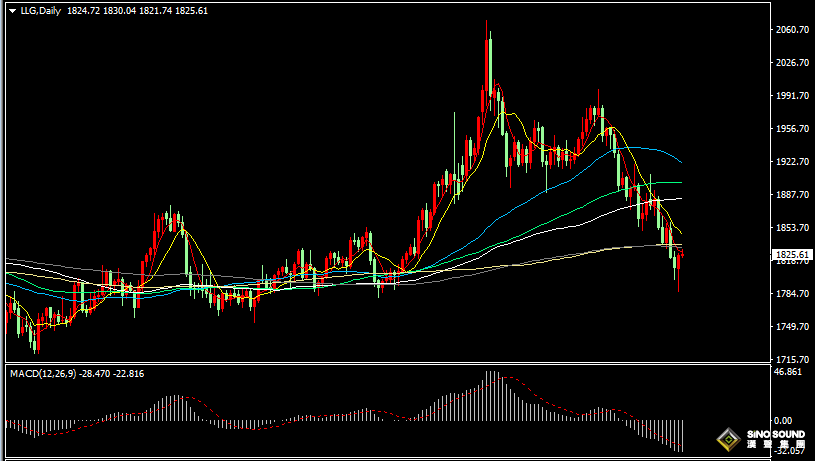Viewport: 815px width, 461px height.
Task: Click the highlighted current price tag on the axis
Action: [x=792, y=255]
